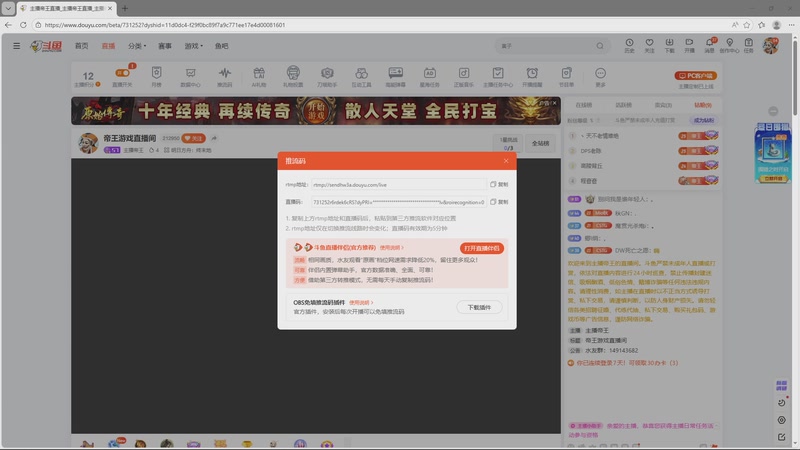Go to 首页 navigation item
Viewport: 800px width, 450px height.
point(82,46)
